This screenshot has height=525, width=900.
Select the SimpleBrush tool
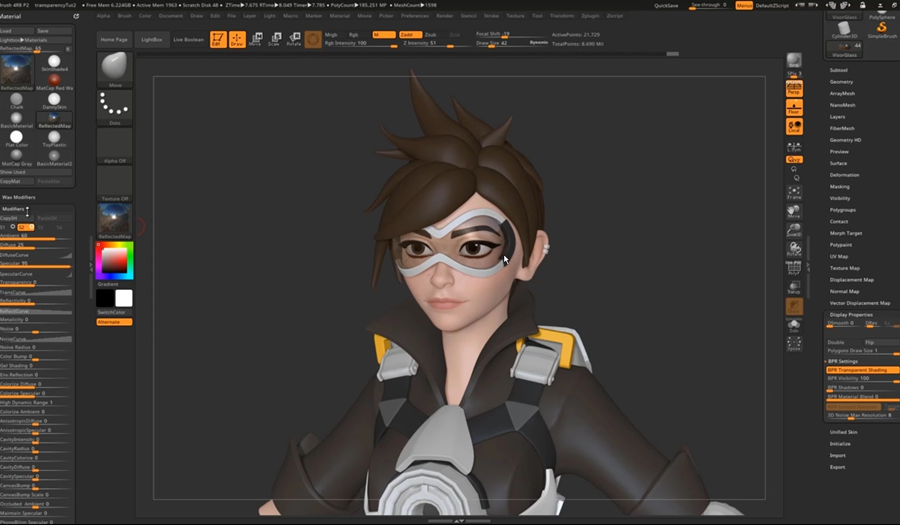[x=882, y=30]
